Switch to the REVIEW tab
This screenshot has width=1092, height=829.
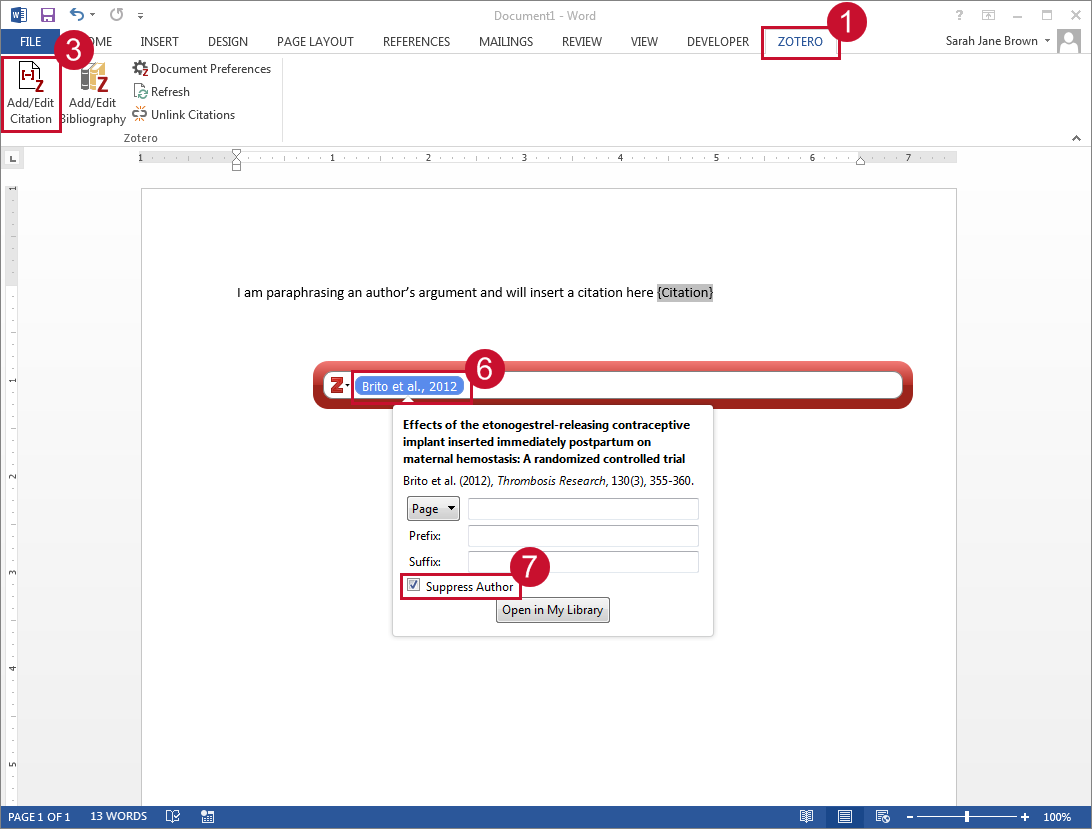582,42
